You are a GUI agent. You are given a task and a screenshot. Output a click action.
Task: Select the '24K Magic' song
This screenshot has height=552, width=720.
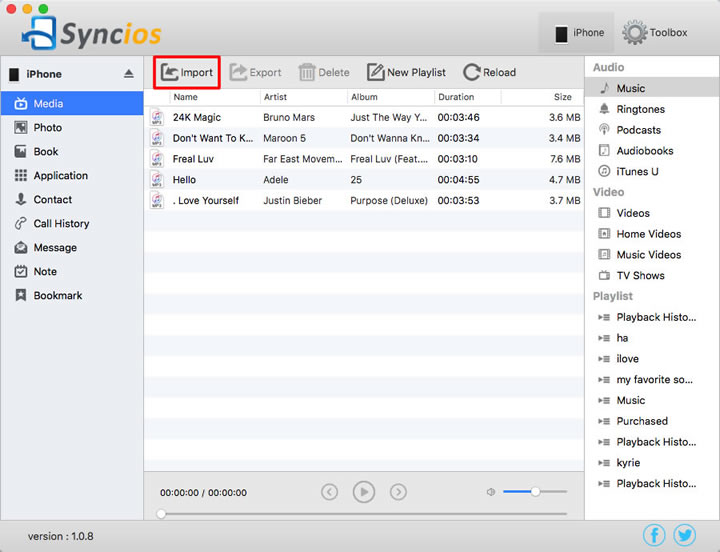[x=364, y=117]
